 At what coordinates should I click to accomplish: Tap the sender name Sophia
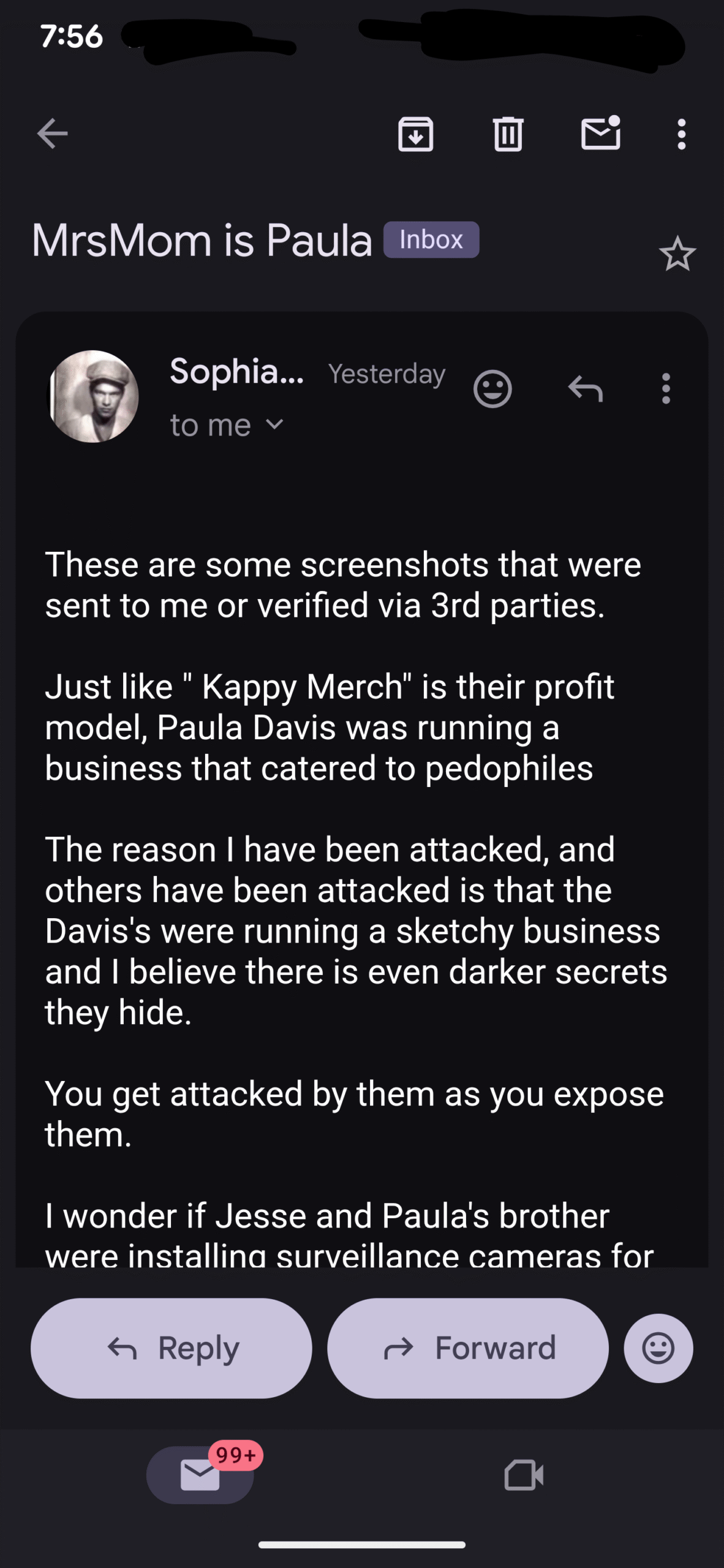click(x=236, y=371)
